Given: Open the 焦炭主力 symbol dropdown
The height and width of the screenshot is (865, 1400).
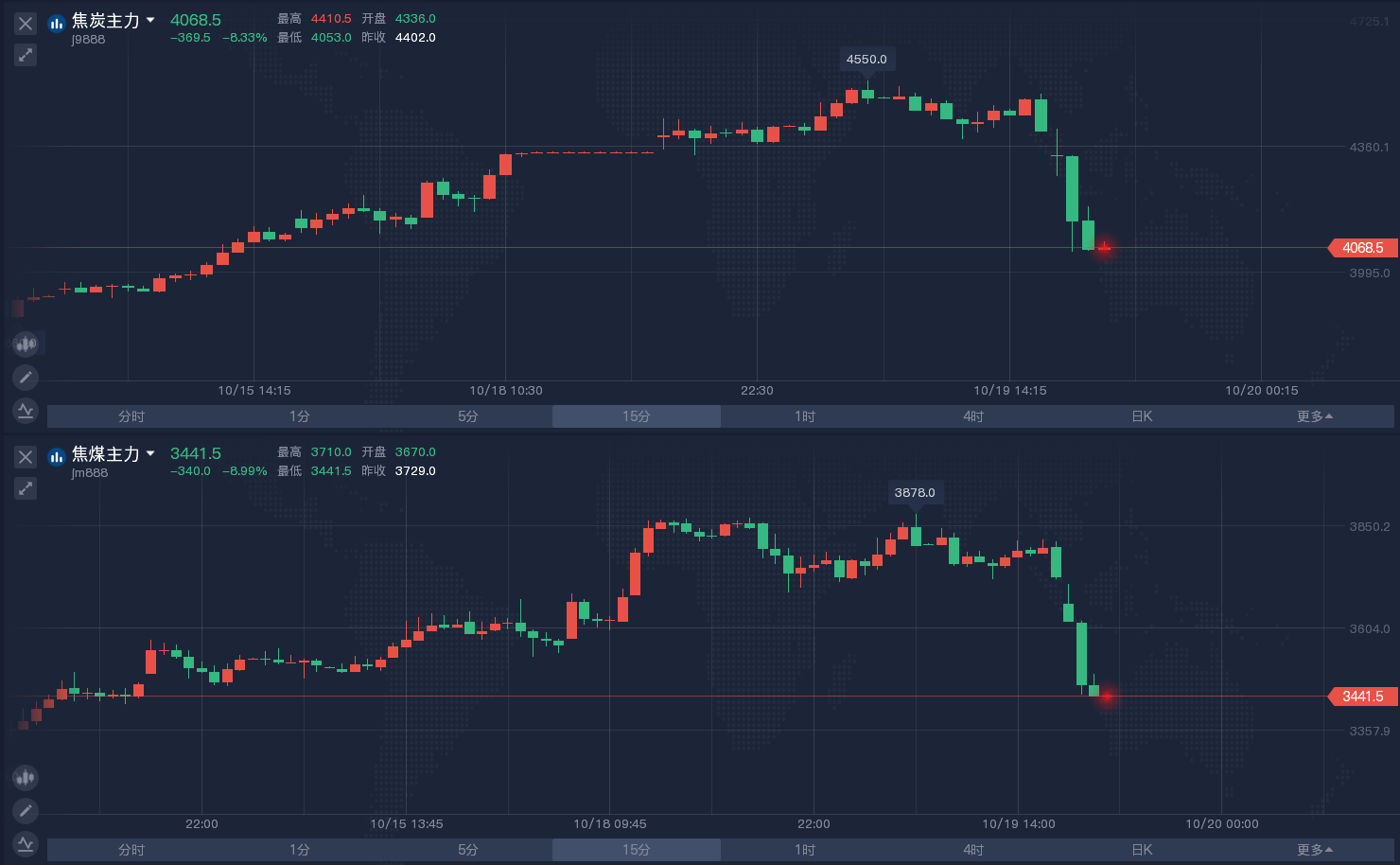Looking at the screenshot, I should coord(150,20).
